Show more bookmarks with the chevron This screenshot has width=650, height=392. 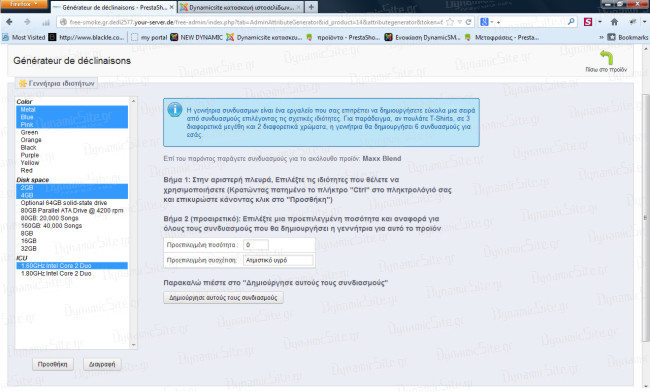click(x=601, y=37)
